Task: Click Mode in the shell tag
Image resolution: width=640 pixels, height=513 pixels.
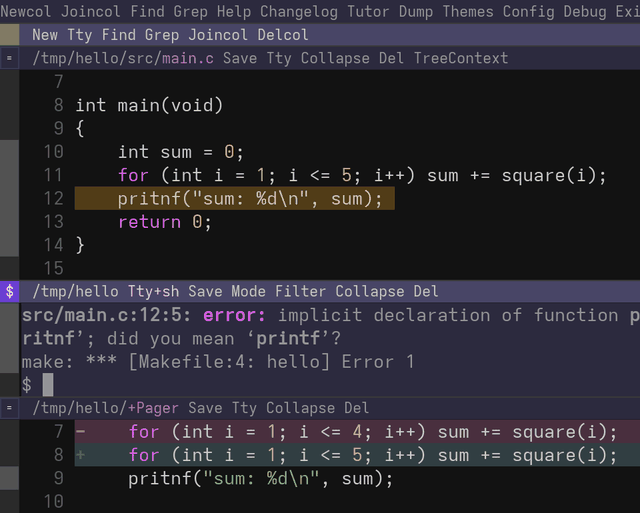Action: coord(249,291)
